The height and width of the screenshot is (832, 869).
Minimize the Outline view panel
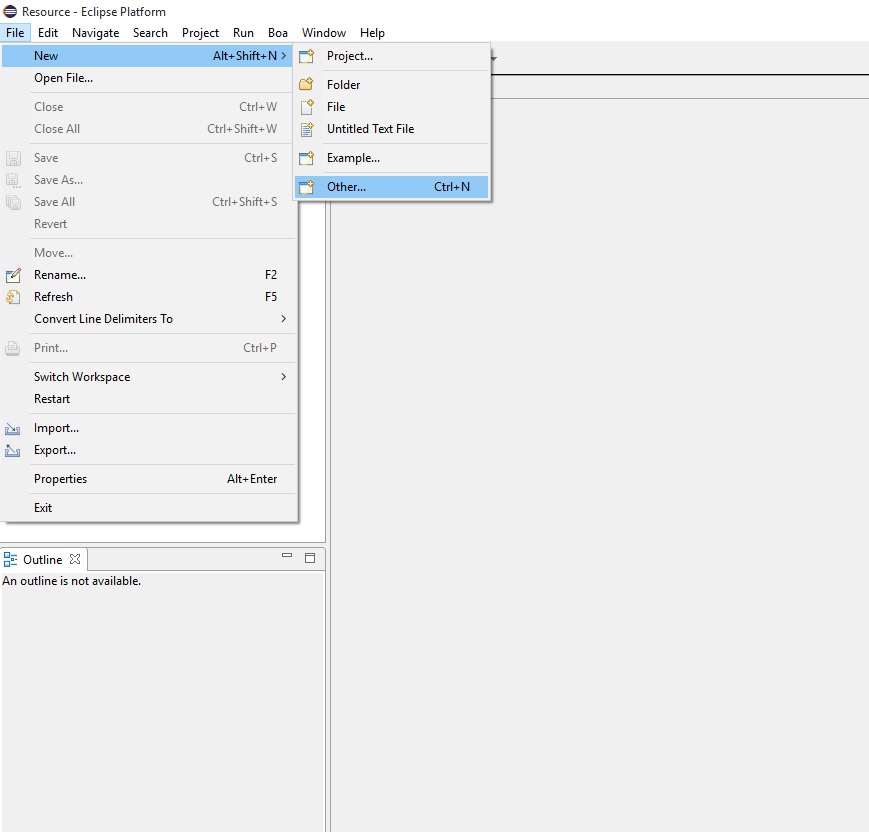click(287, 557)
